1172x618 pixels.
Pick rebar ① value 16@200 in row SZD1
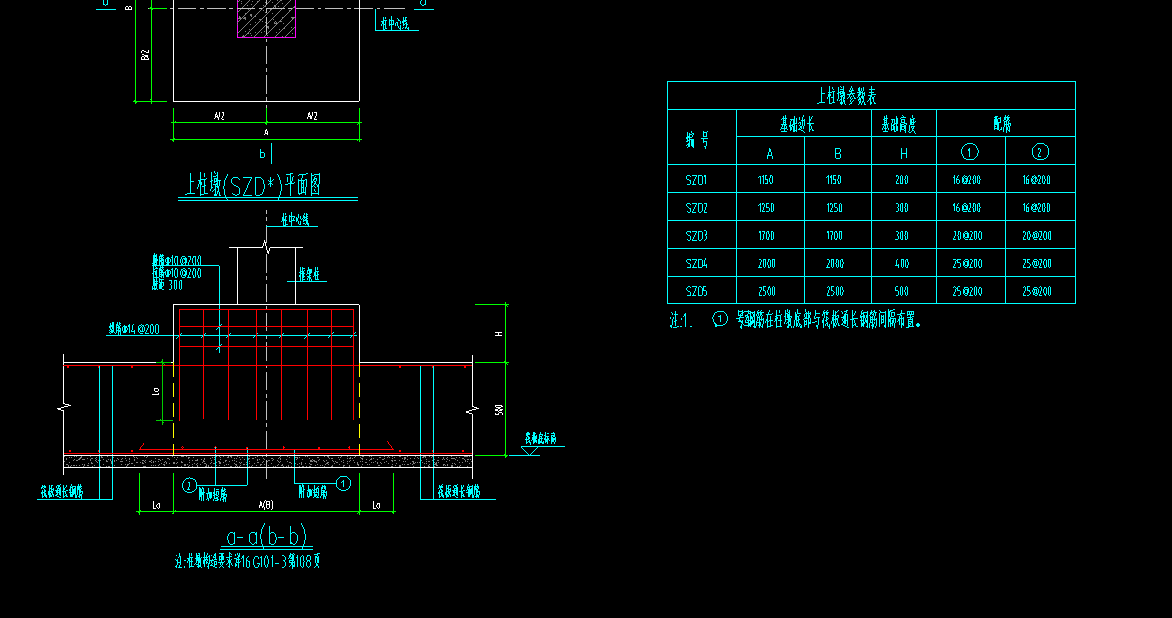point(966,180)
